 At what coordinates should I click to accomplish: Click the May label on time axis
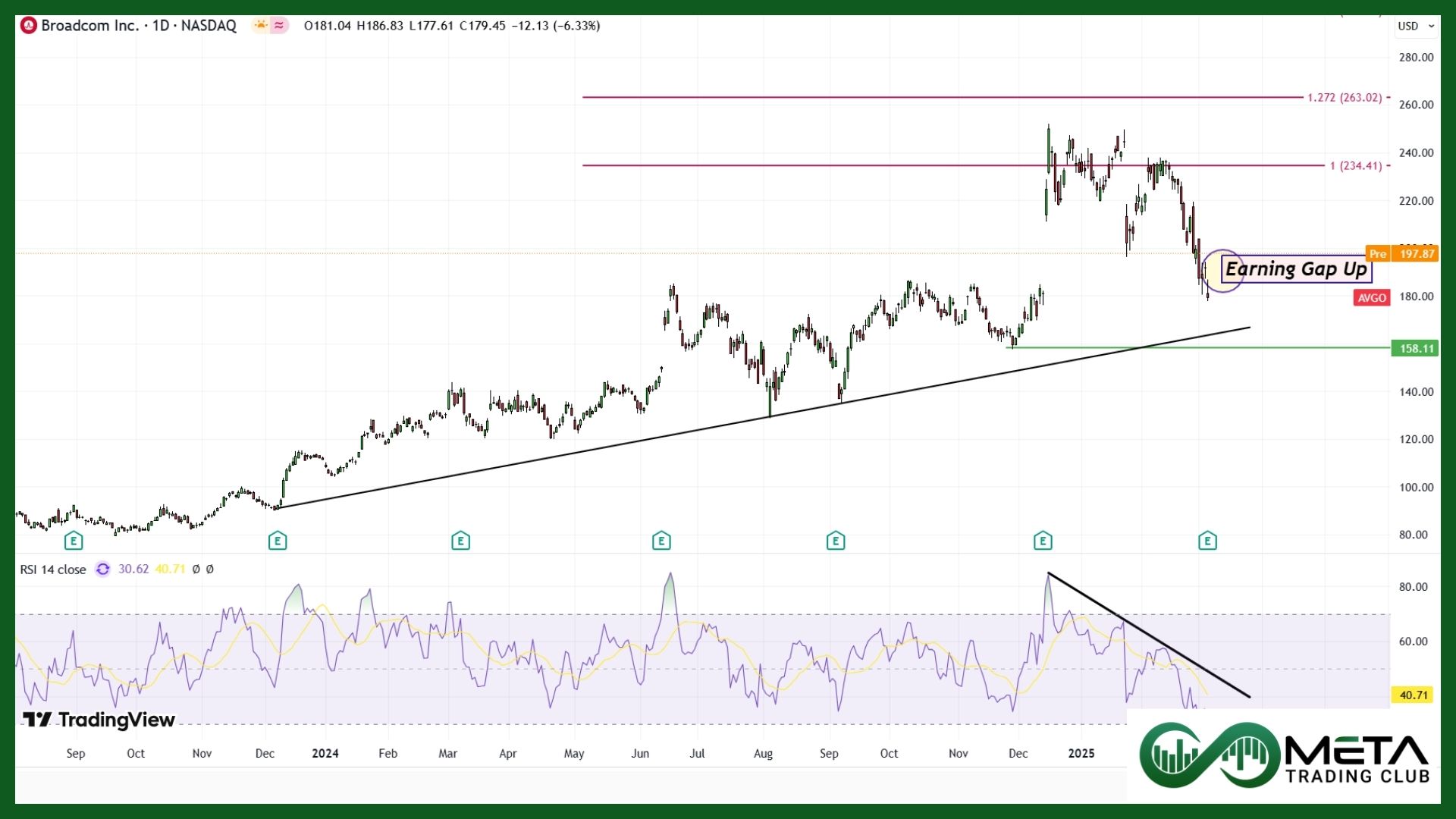click(x=574, y=753)
